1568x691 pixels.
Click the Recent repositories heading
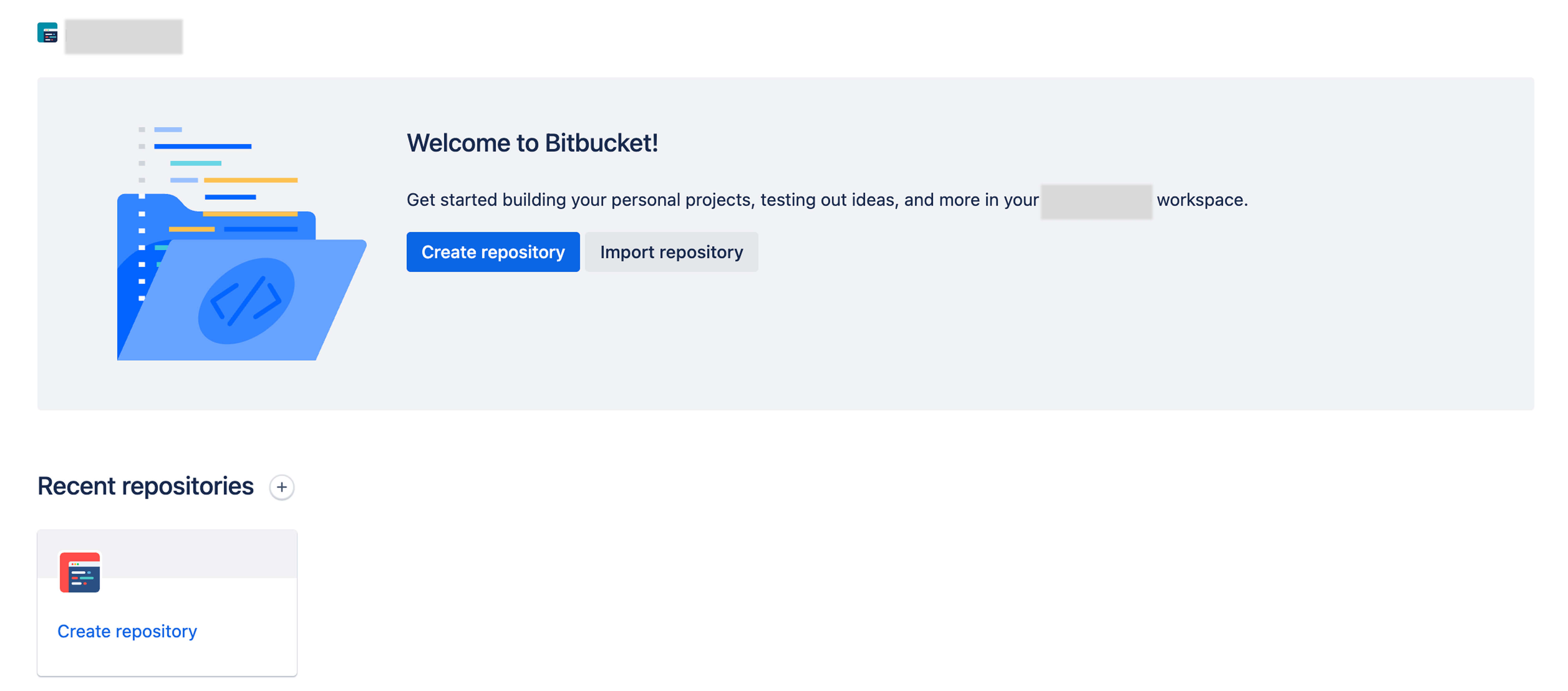145,486
